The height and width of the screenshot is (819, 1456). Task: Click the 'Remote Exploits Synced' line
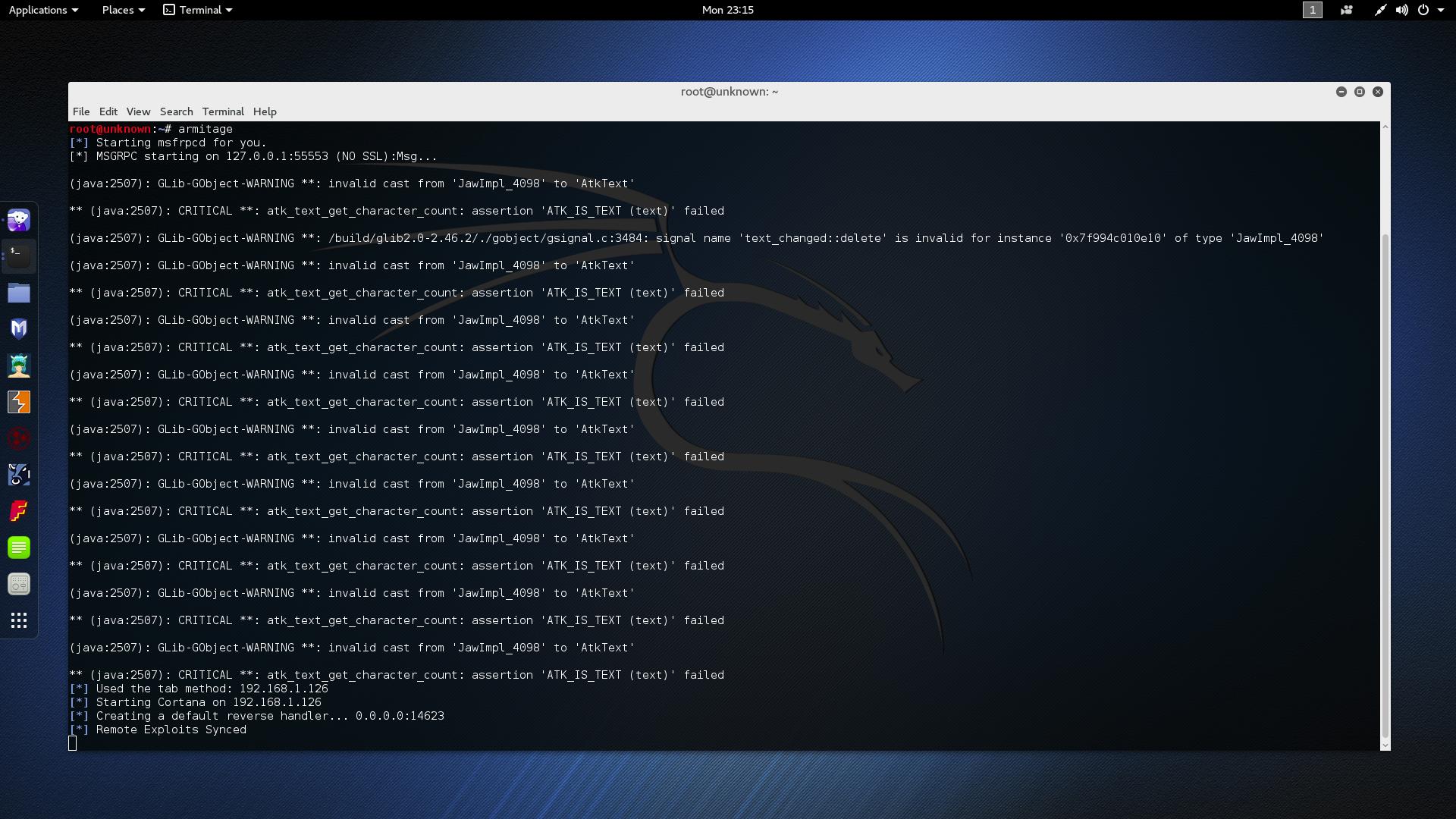pos(158,730)
